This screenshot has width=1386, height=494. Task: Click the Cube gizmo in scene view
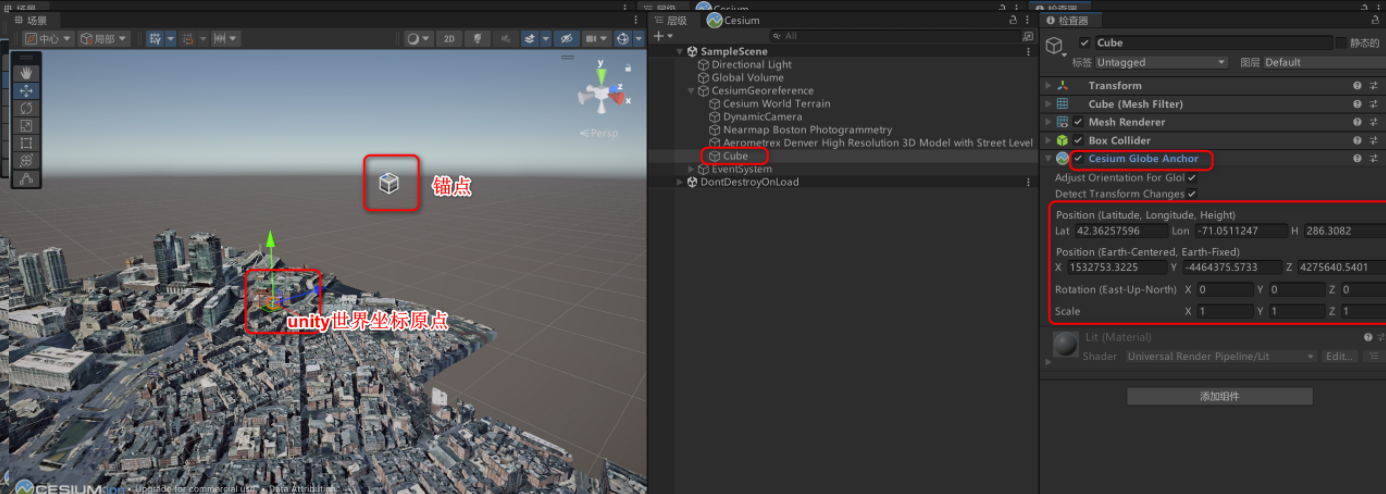click(x=390, y=182)
